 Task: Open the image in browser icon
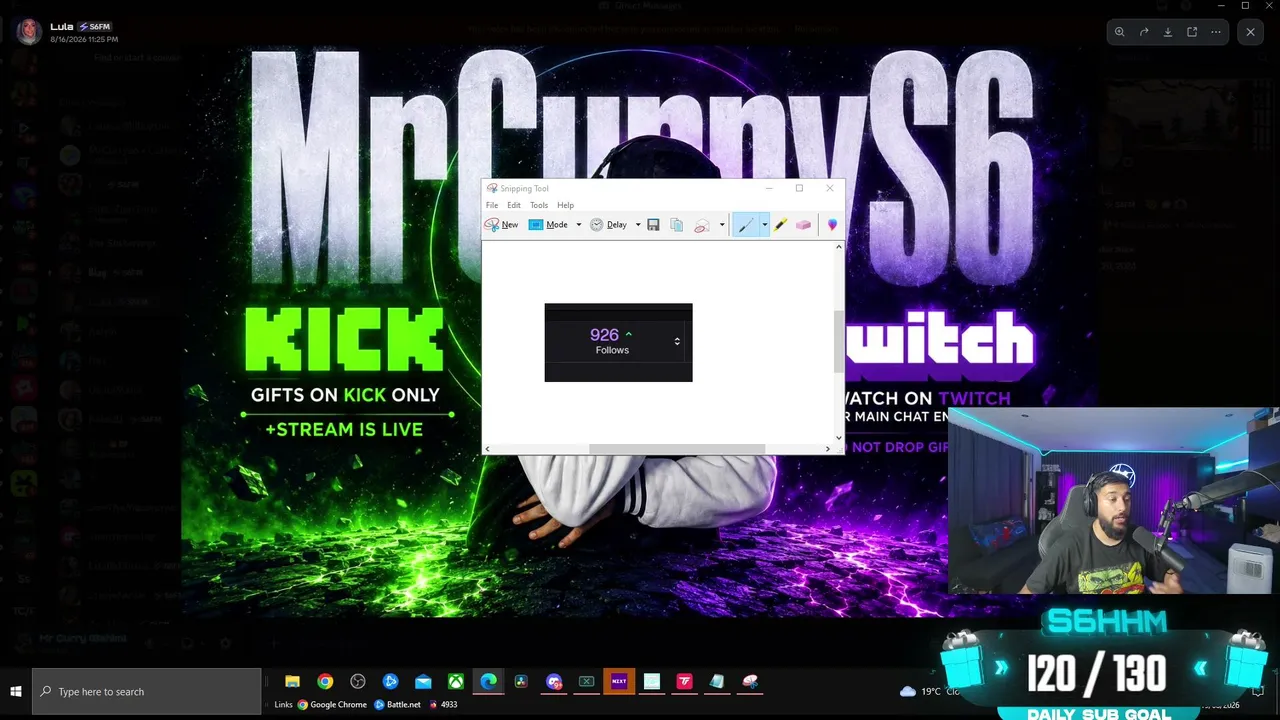[x=1192, y=32]
